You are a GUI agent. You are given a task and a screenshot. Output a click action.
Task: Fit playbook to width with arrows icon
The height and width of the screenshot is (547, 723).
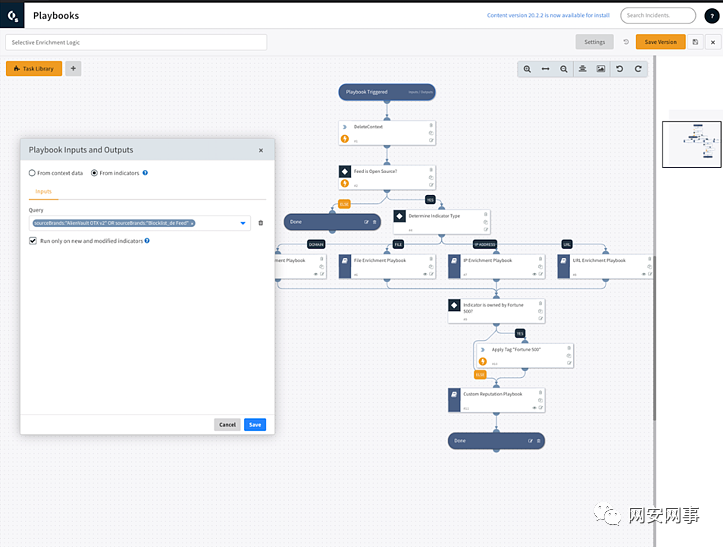click(545, 69)
